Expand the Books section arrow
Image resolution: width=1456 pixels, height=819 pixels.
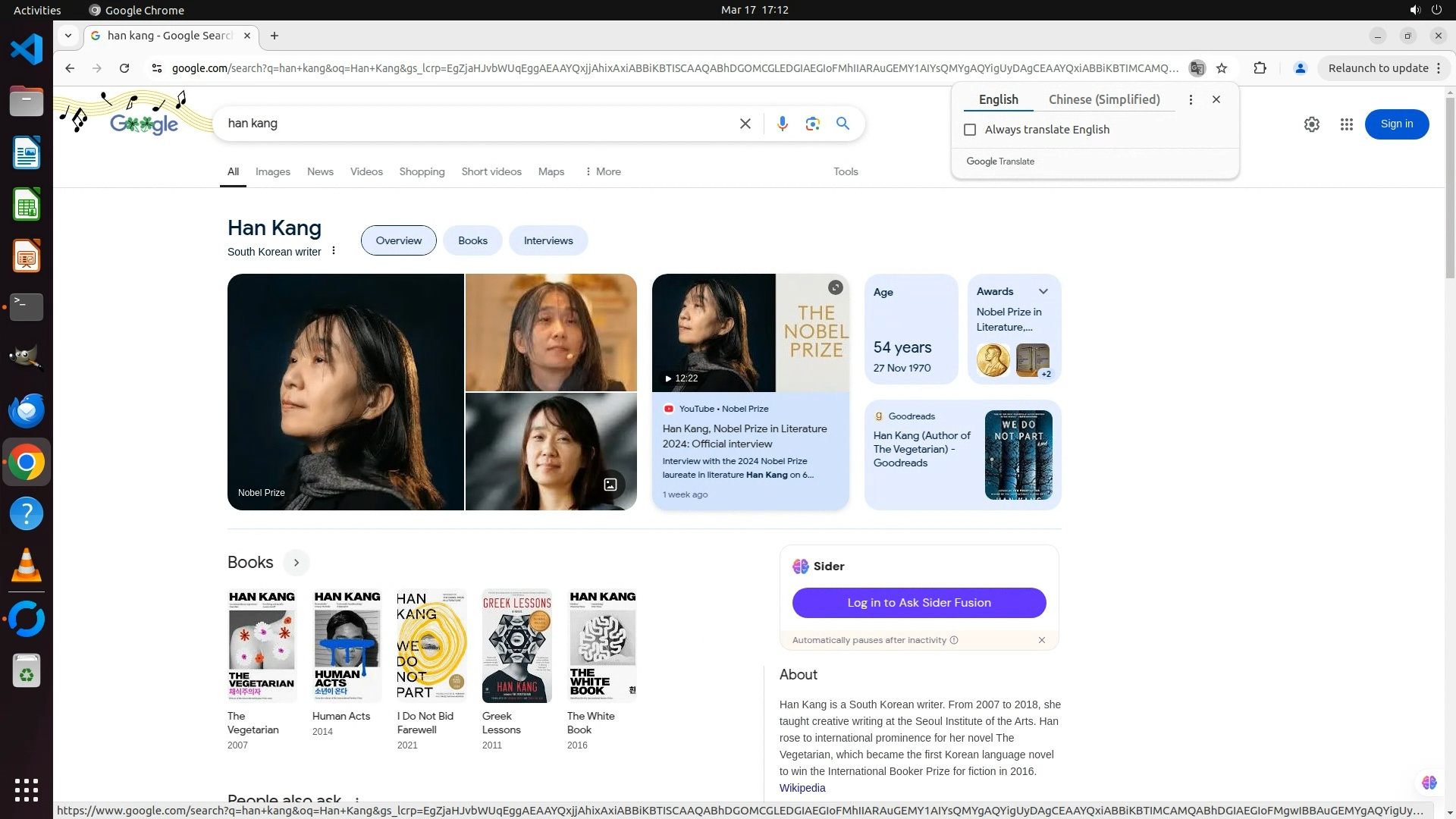[297, 563]
